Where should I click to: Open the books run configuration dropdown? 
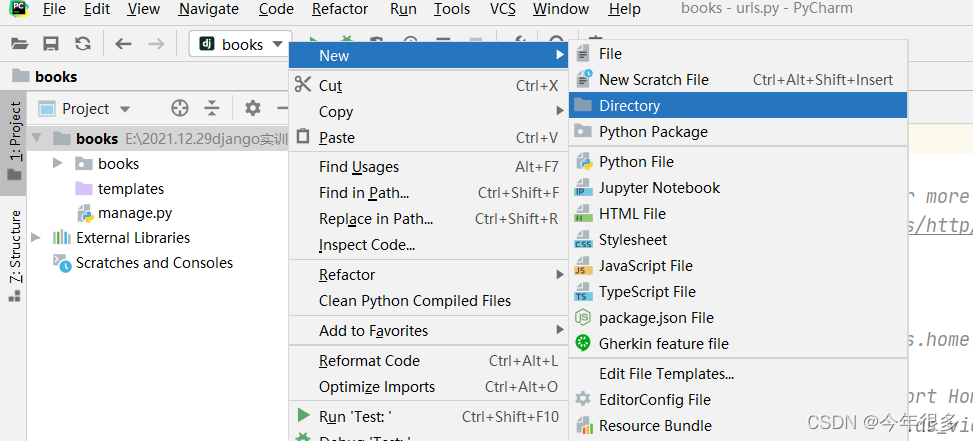point(241,45)
